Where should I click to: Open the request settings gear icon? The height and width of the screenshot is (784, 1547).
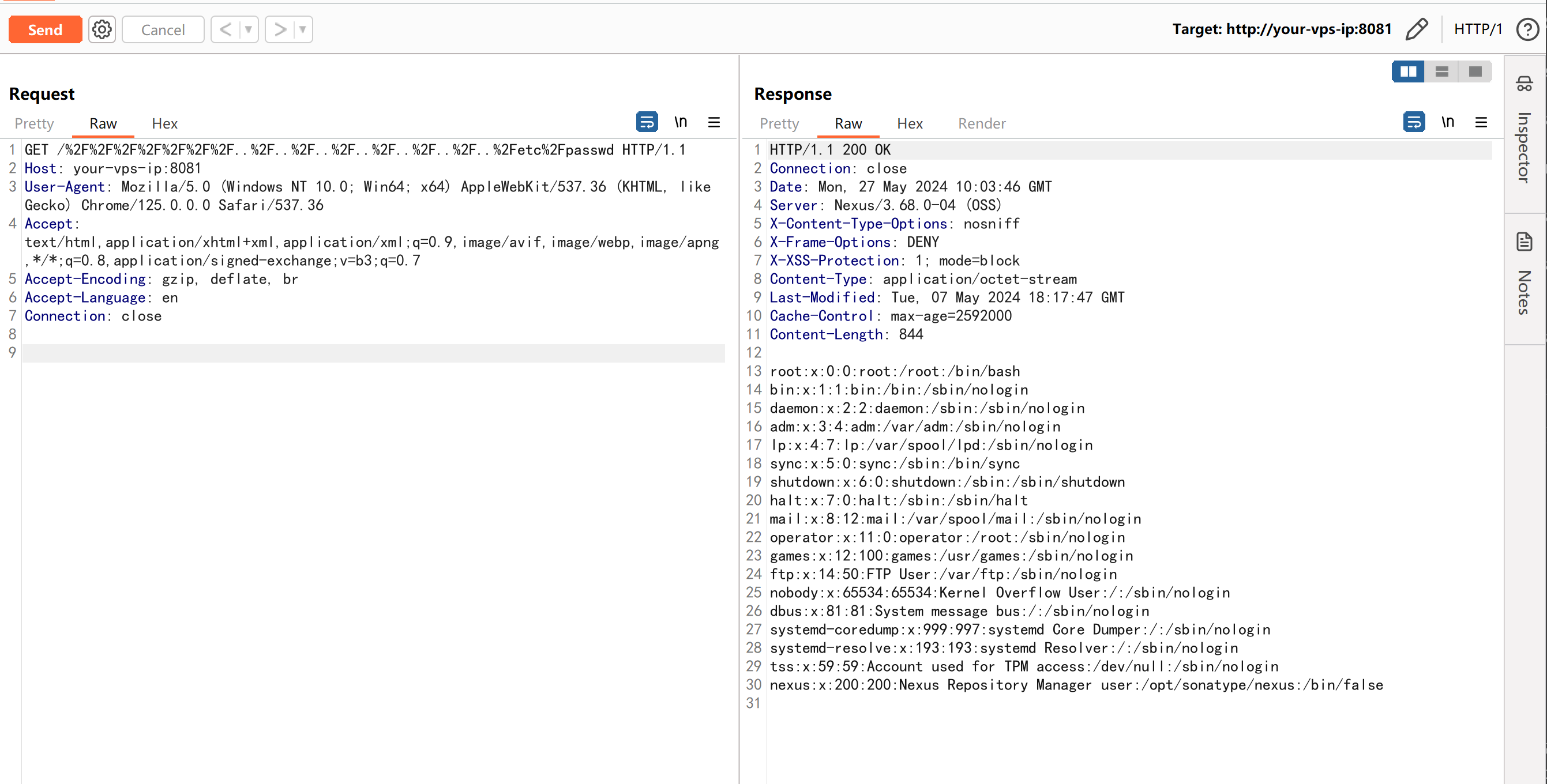click(102, 29)
